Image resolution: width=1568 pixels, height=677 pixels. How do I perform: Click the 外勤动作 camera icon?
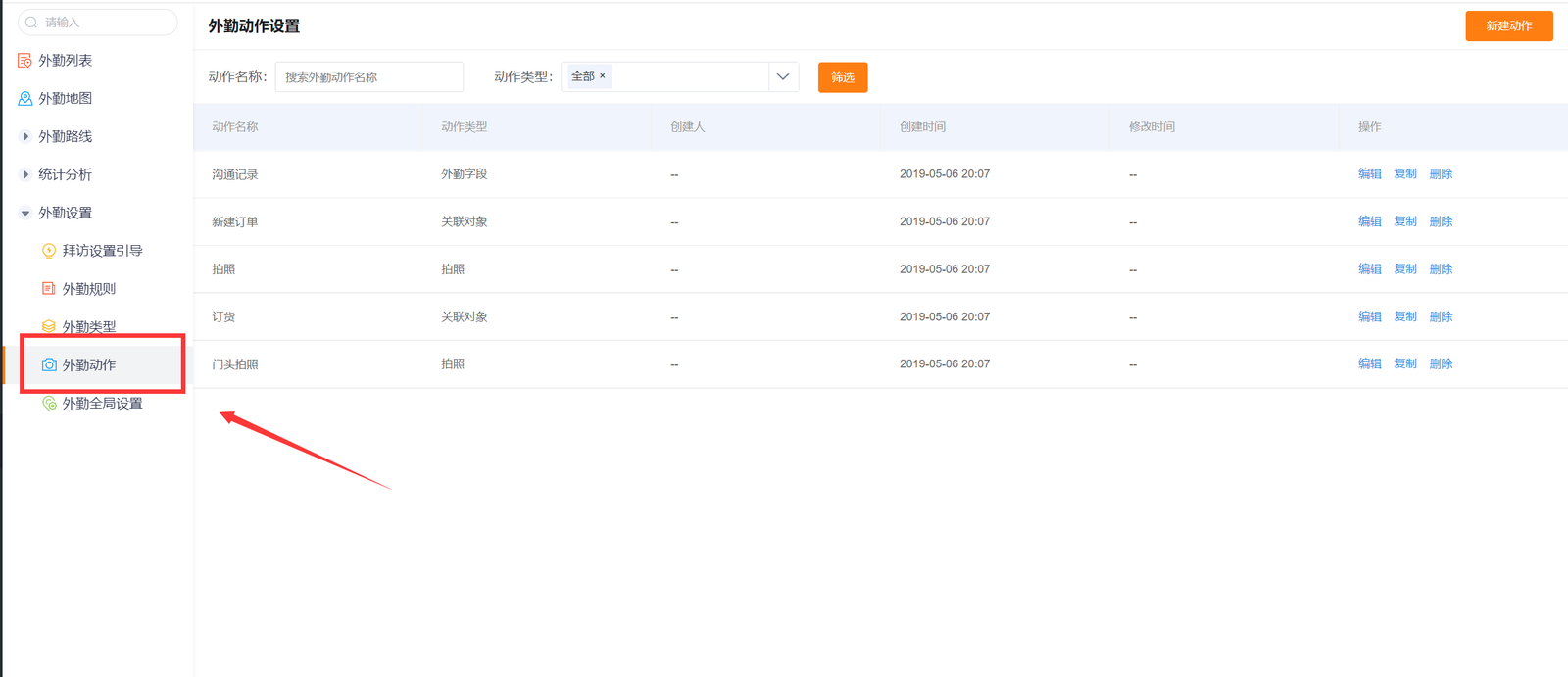coord(49,364)
